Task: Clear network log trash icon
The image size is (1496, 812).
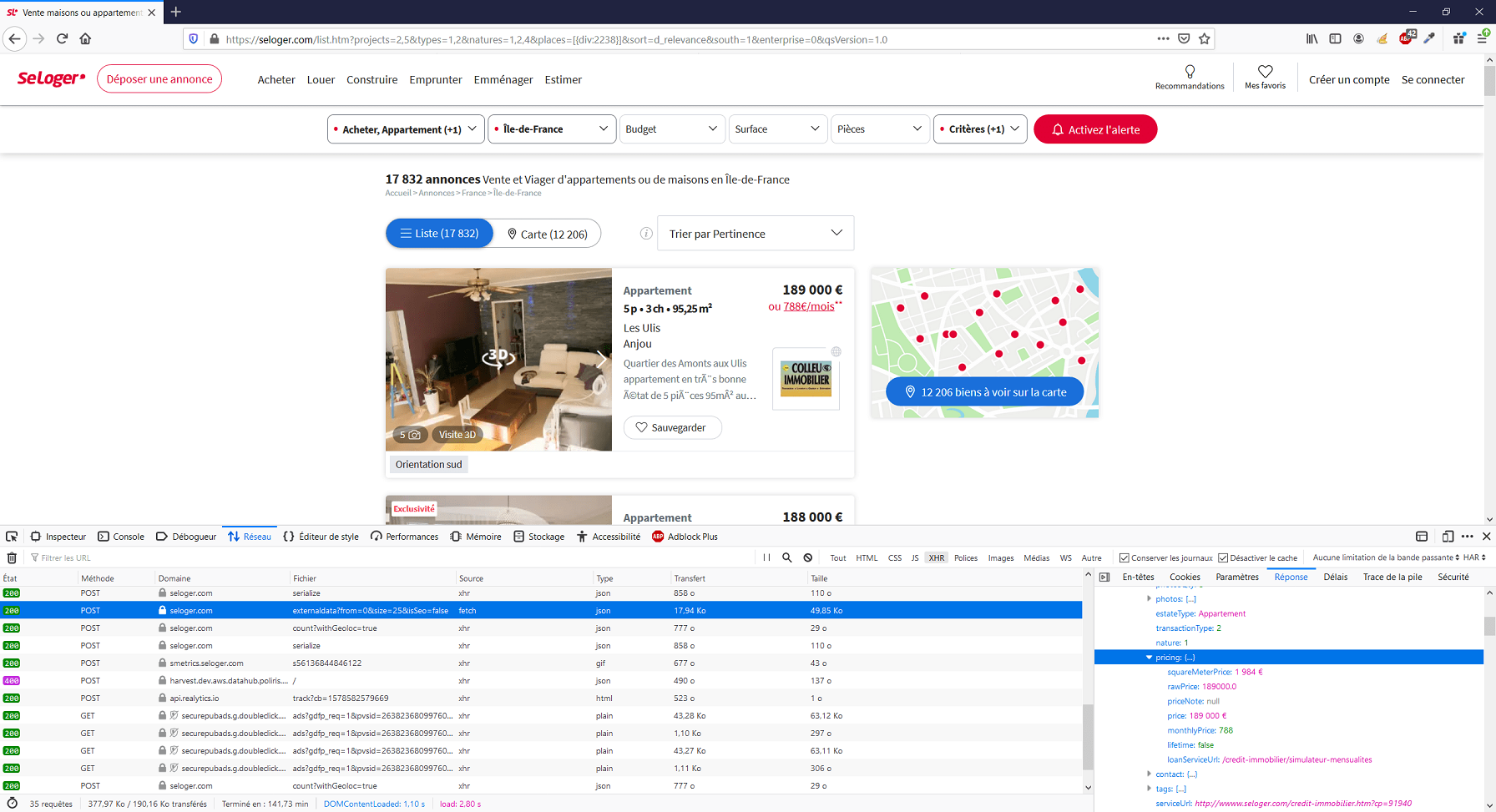Action: click(12, 557)
